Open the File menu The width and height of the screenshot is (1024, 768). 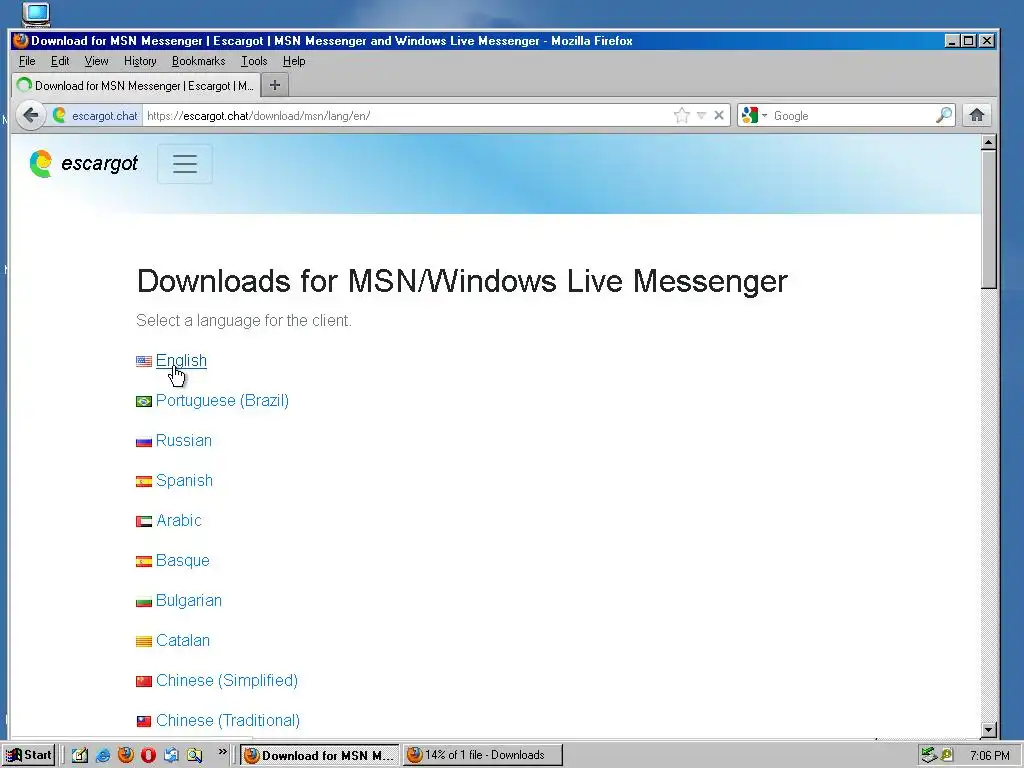point(27,61)
